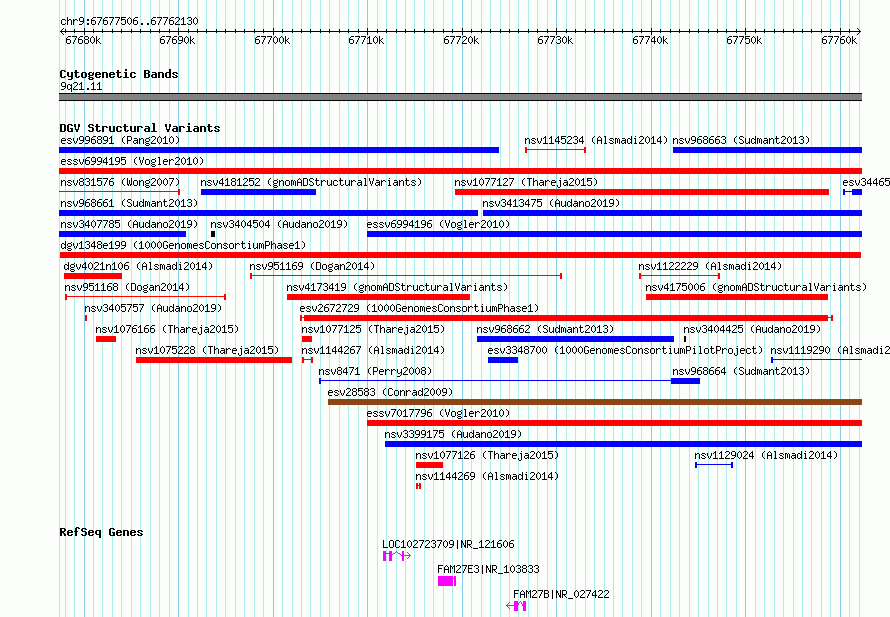Click nsv3405757 (Audano2019) tiny marker
This screenshot has width=890, height=617.
point(86,318)
